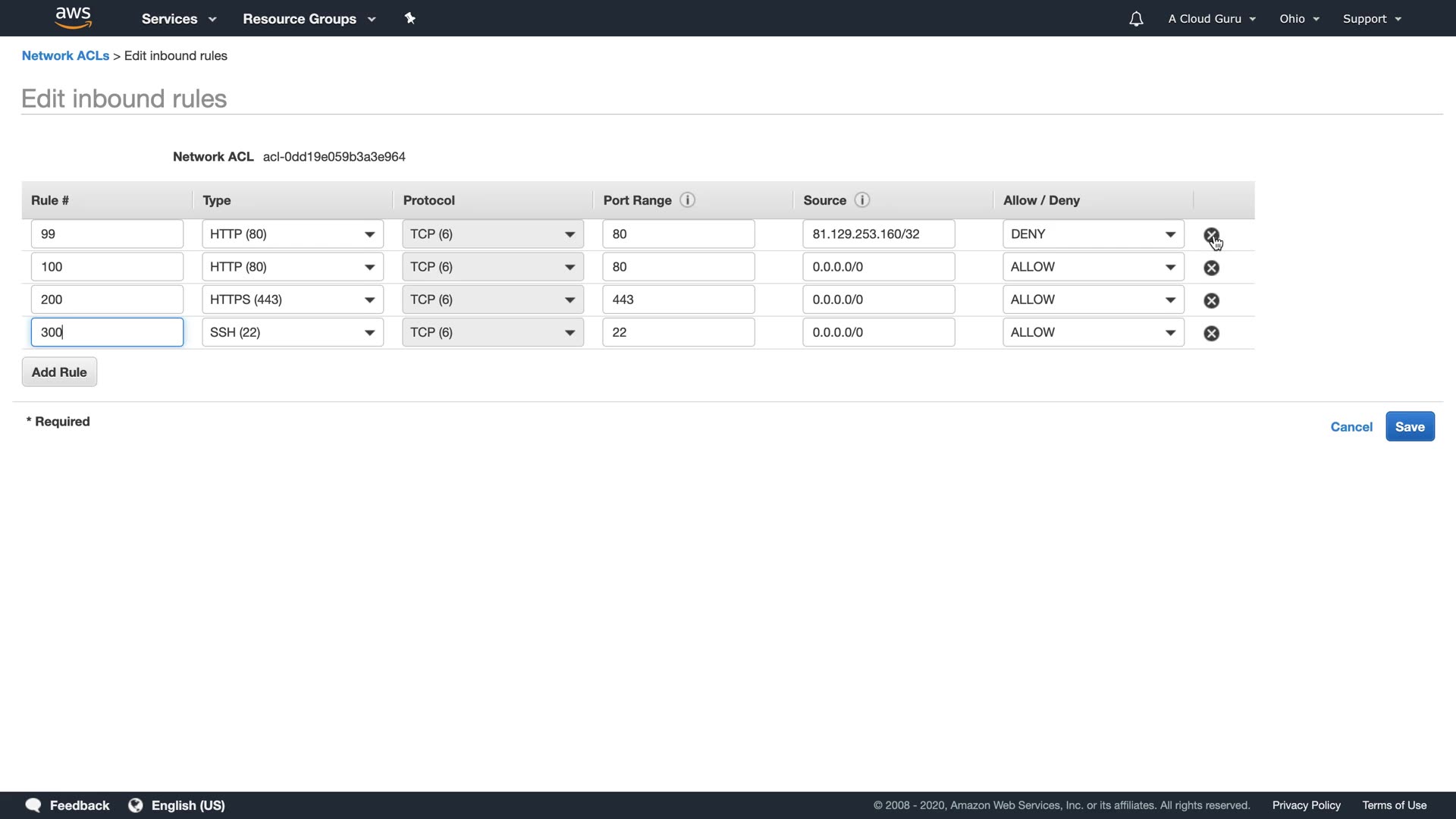Open the Resource Groups menu
Image resolution: width=1456 pixels, height=819 pixels.
coord(309,19)
